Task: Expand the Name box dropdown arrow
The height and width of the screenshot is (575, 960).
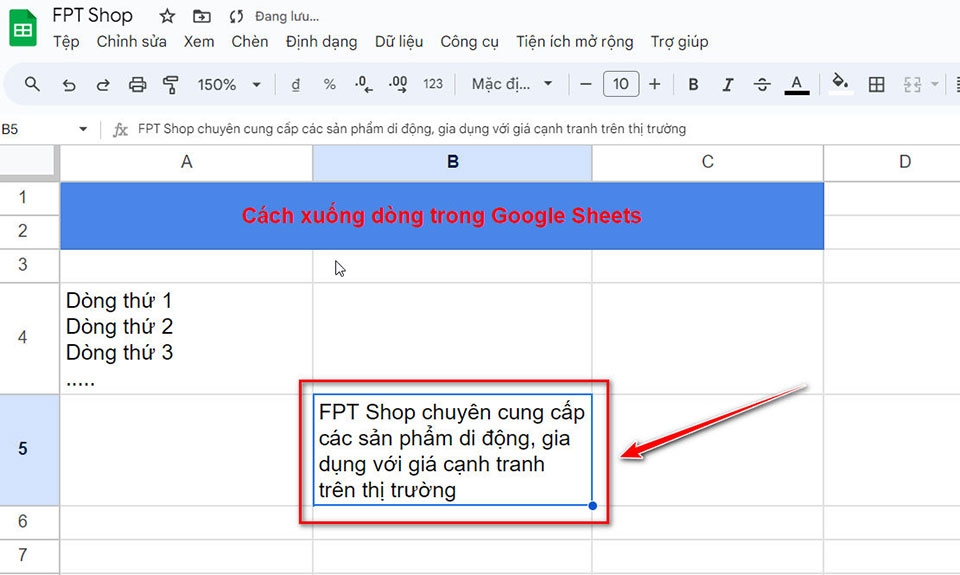Action: point(83,129)
